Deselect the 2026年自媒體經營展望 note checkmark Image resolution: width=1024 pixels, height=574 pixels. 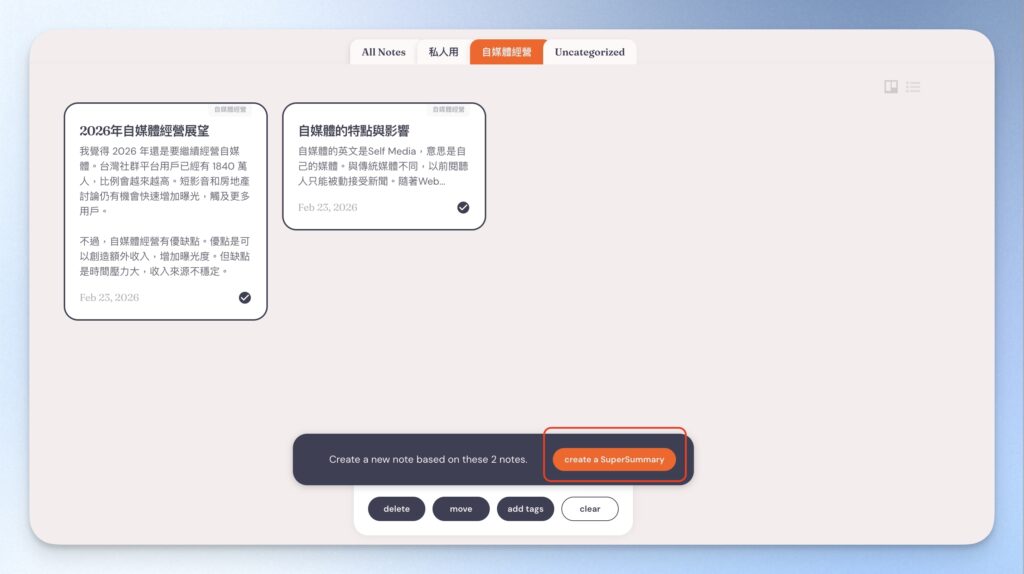(x=245, y=298)
